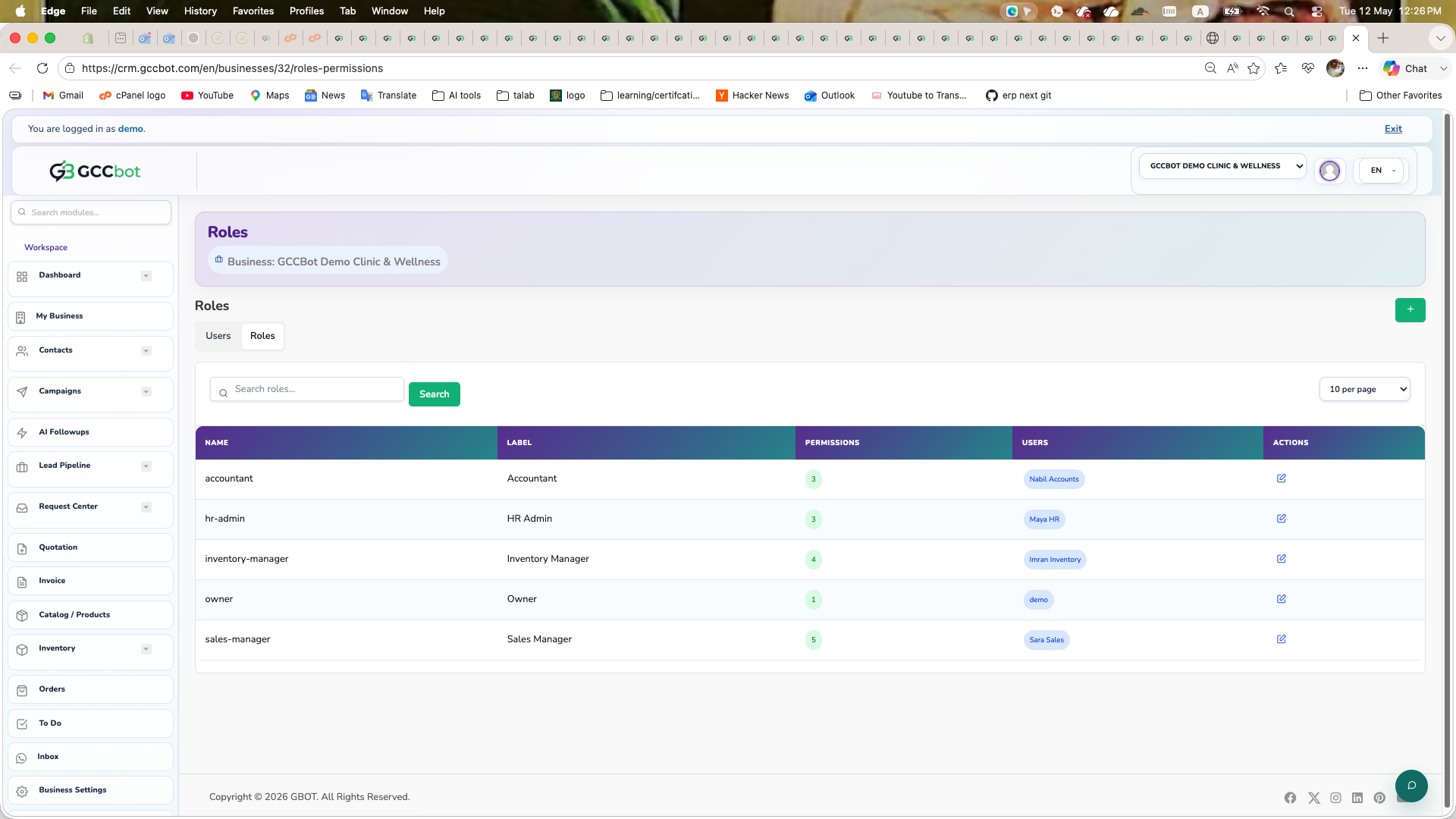1456x819 pixels.
Task: Open the LinkedIn footer icon
Action: pyautogui.click(x=1357, y=798)
